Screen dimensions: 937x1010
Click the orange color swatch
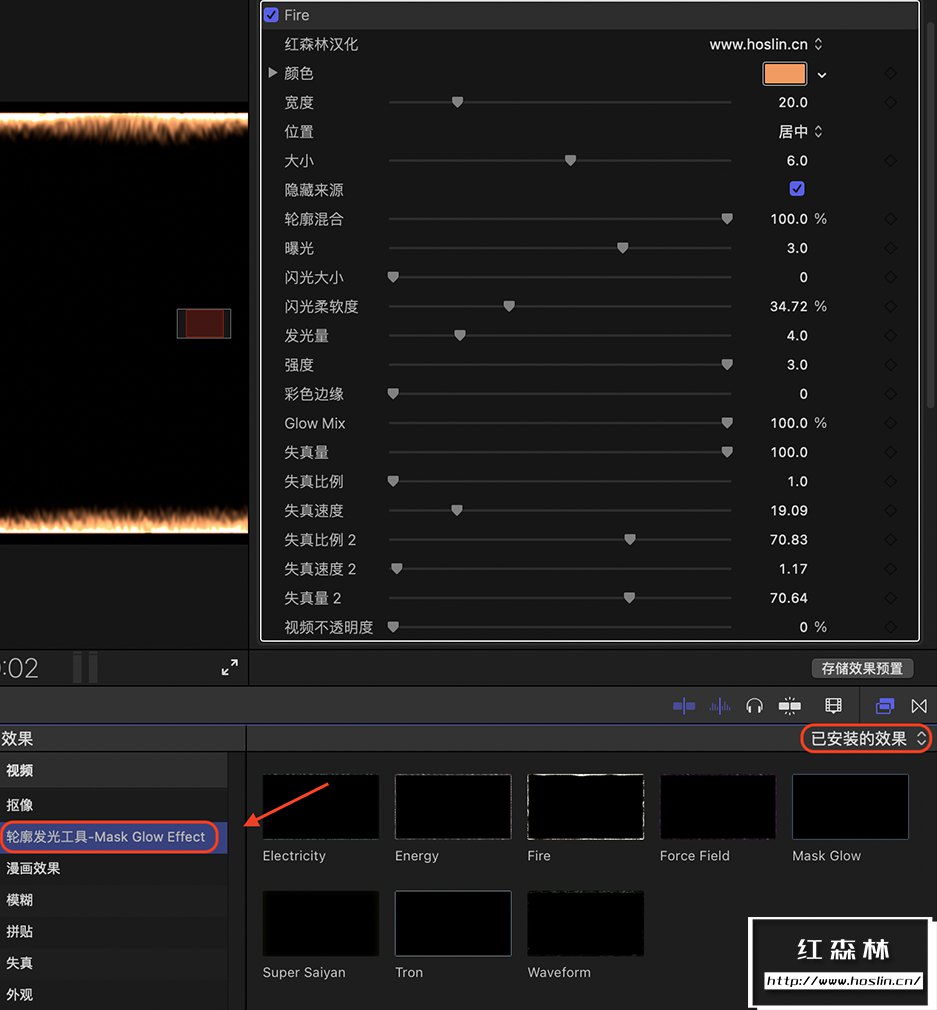(784, 73)
